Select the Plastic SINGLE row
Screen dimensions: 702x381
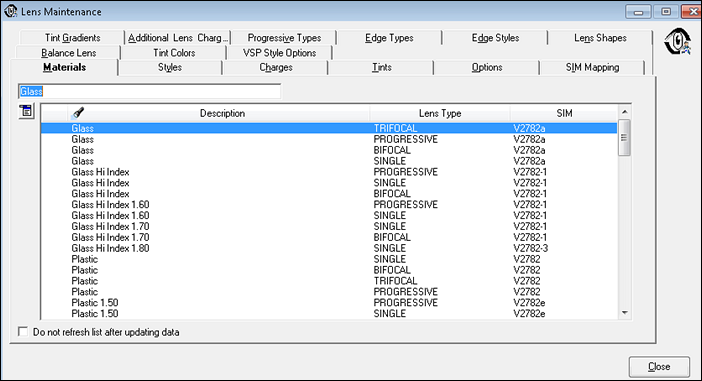[x=329, y=259]
